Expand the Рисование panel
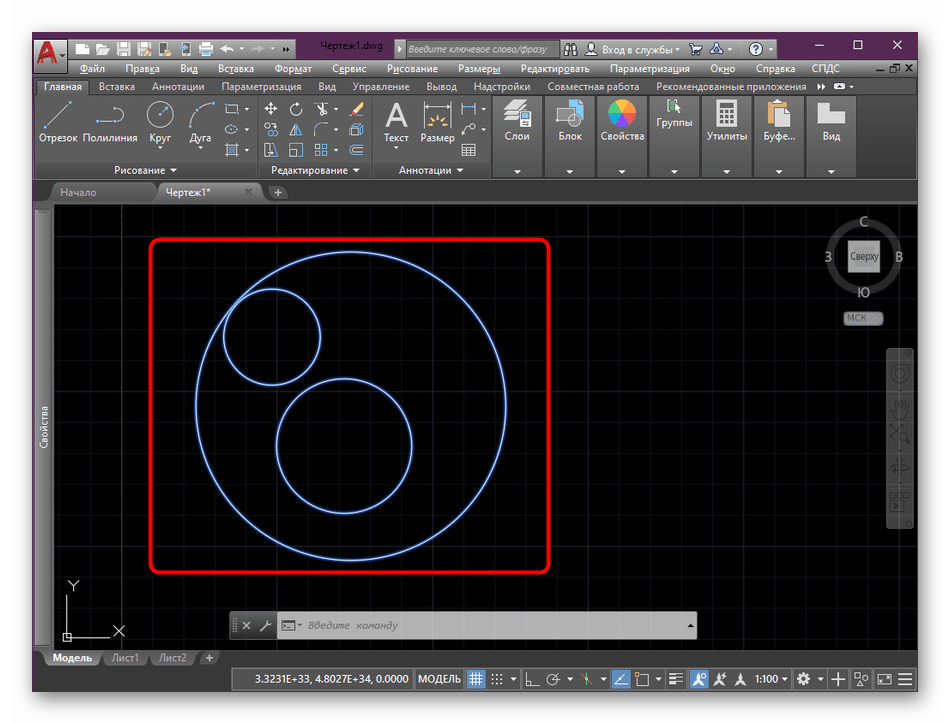This screenshot has width=950, height=724. coord(145,170)
